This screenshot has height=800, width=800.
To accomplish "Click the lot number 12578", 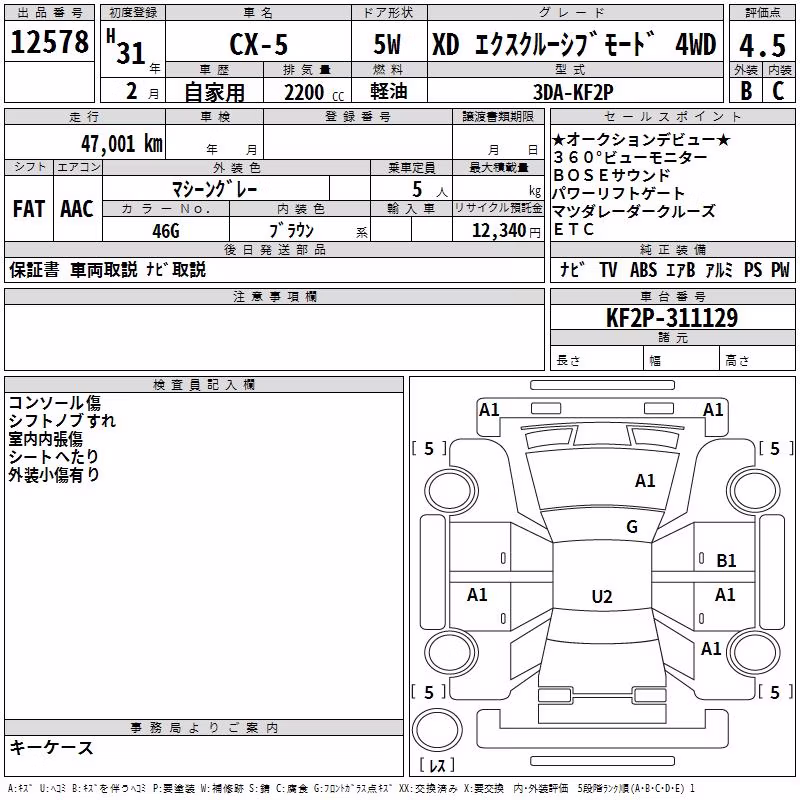I will pyautogui.click(x=49, y=42).
